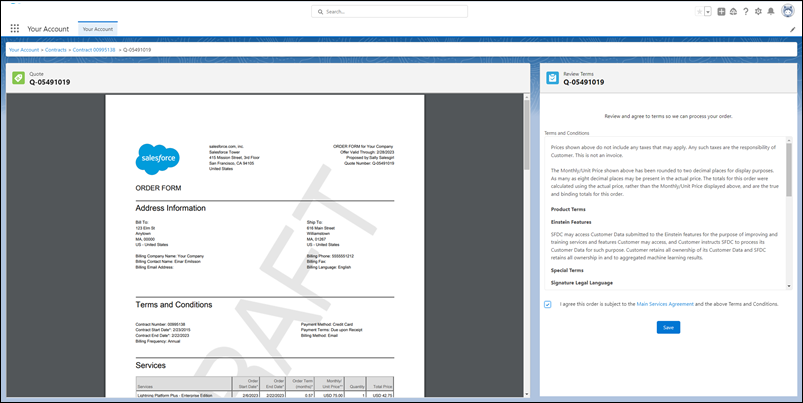The width and height of the screenshot is (803, 403).
Task: Open the App Launcher grid icon
Action: 15,29
